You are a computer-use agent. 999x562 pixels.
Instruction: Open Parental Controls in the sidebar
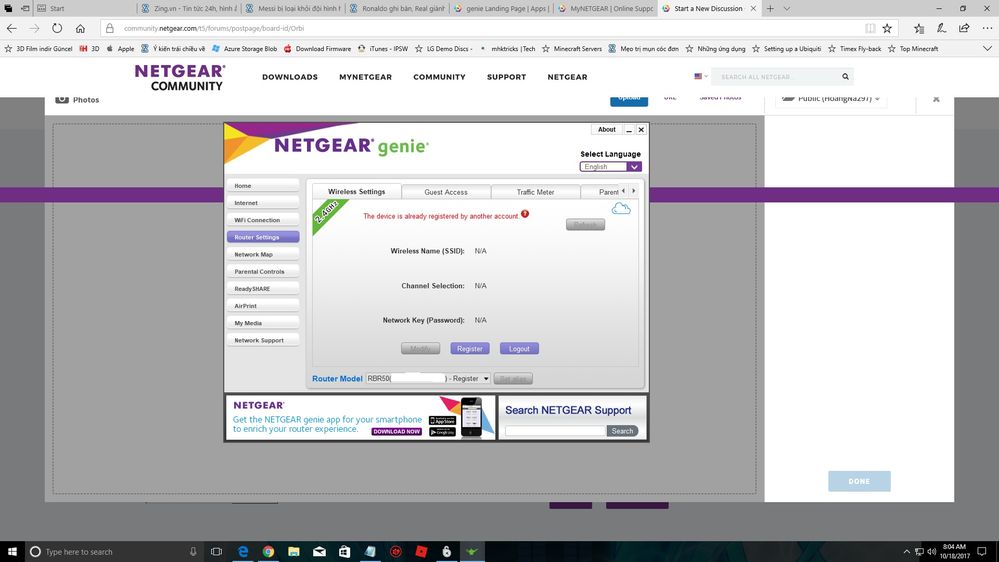tap(262, 272)
